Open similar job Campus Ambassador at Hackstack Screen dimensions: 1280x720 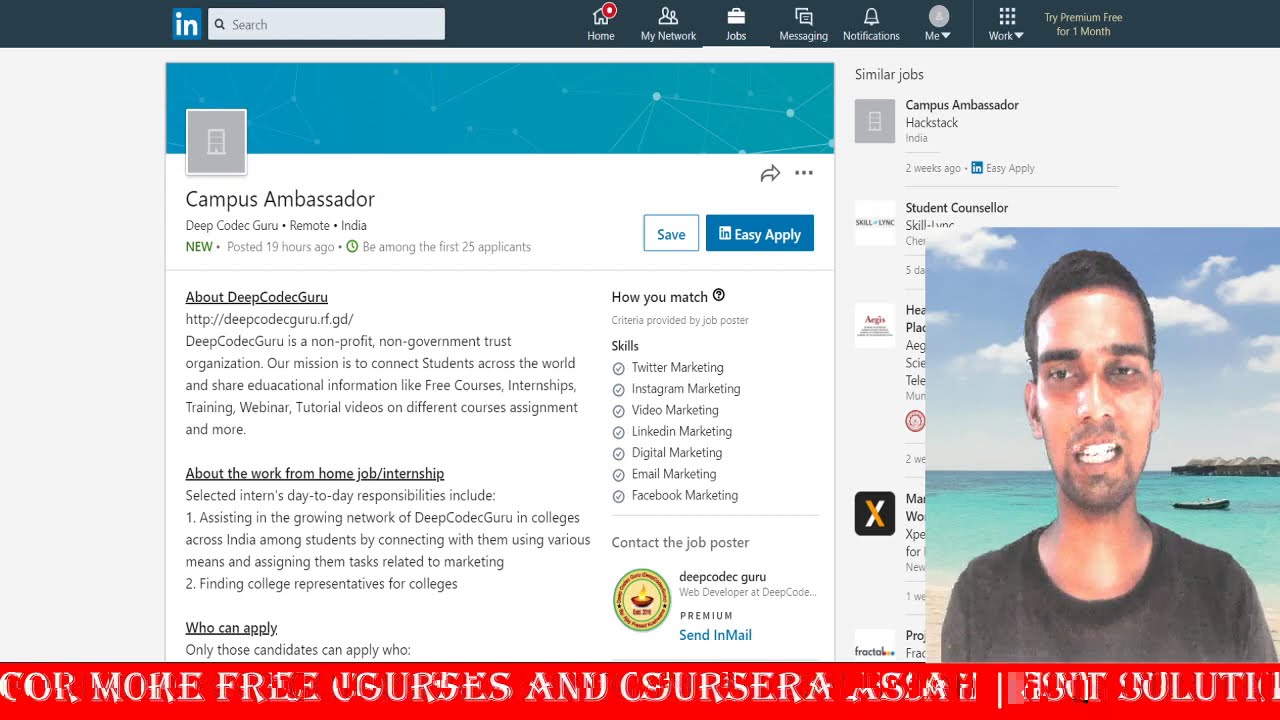(x=962, y=105)
